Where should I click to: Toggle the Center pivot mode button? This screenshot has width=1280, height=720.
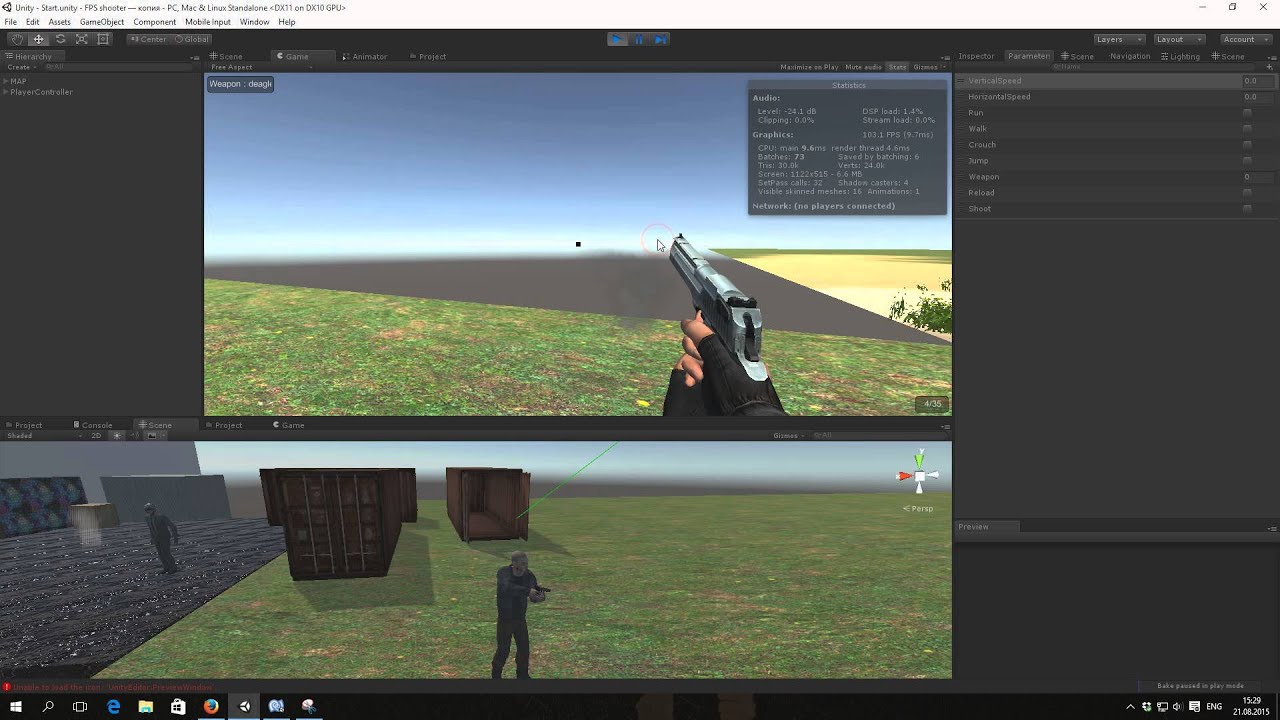point(148,39)
